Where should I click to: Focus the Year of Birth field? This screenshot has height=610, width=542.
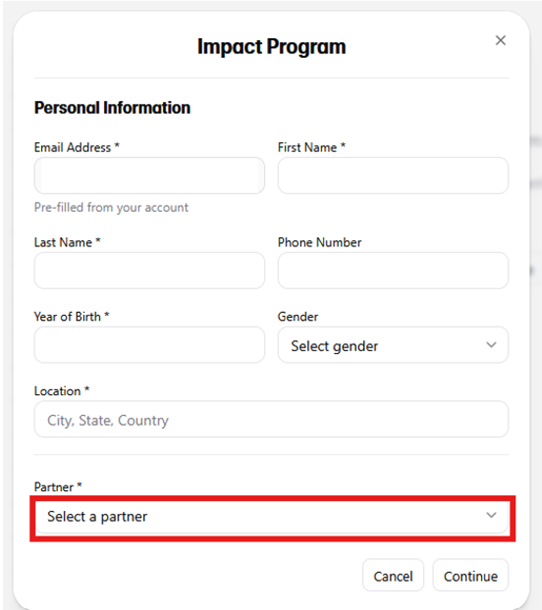point(149,345)
